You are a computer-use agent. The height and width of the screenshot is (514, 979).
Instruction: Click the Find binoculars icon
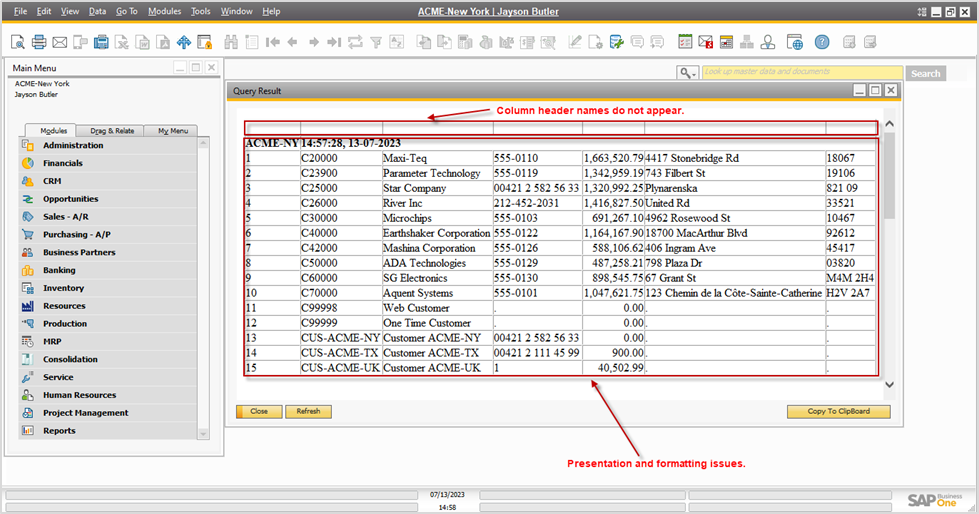click(232, 42)
